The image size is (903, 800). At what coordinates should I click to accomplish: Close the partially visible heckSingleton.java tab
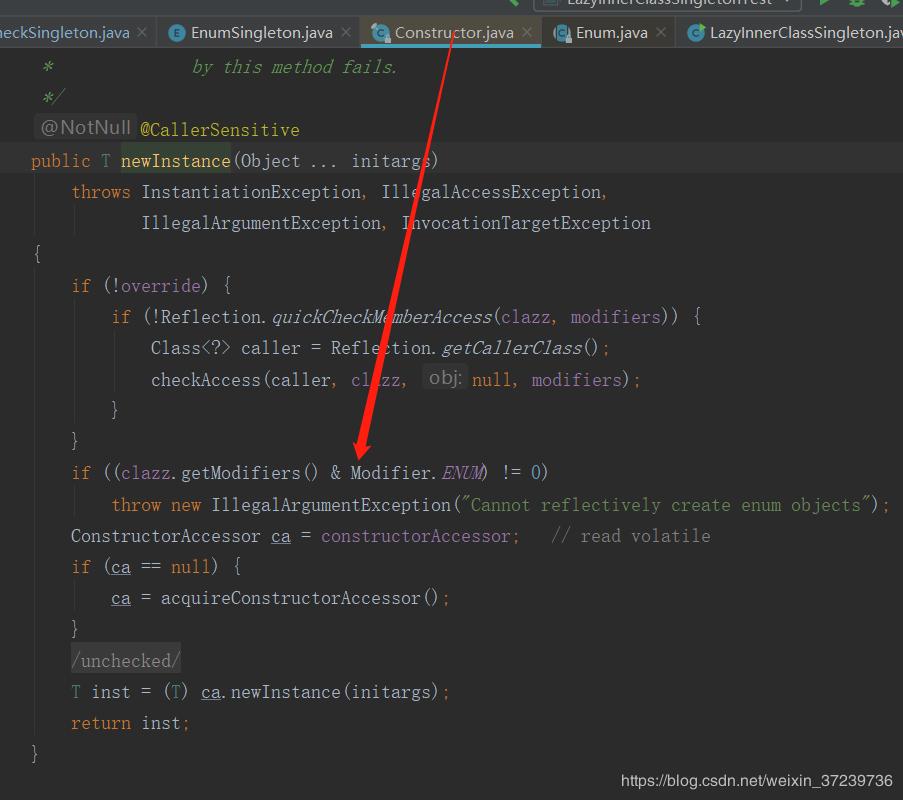(142, 33)
